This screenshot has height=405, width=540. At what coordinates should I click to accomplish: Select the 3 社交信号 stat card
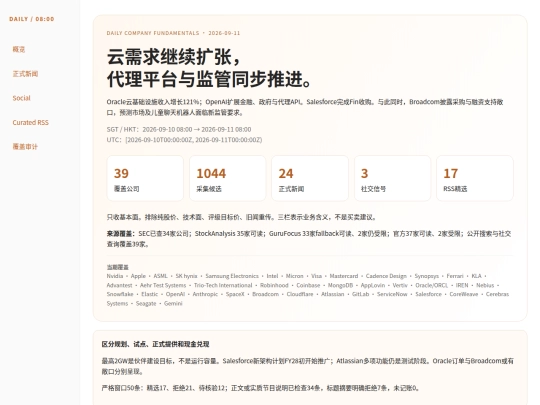pos(392,178)
